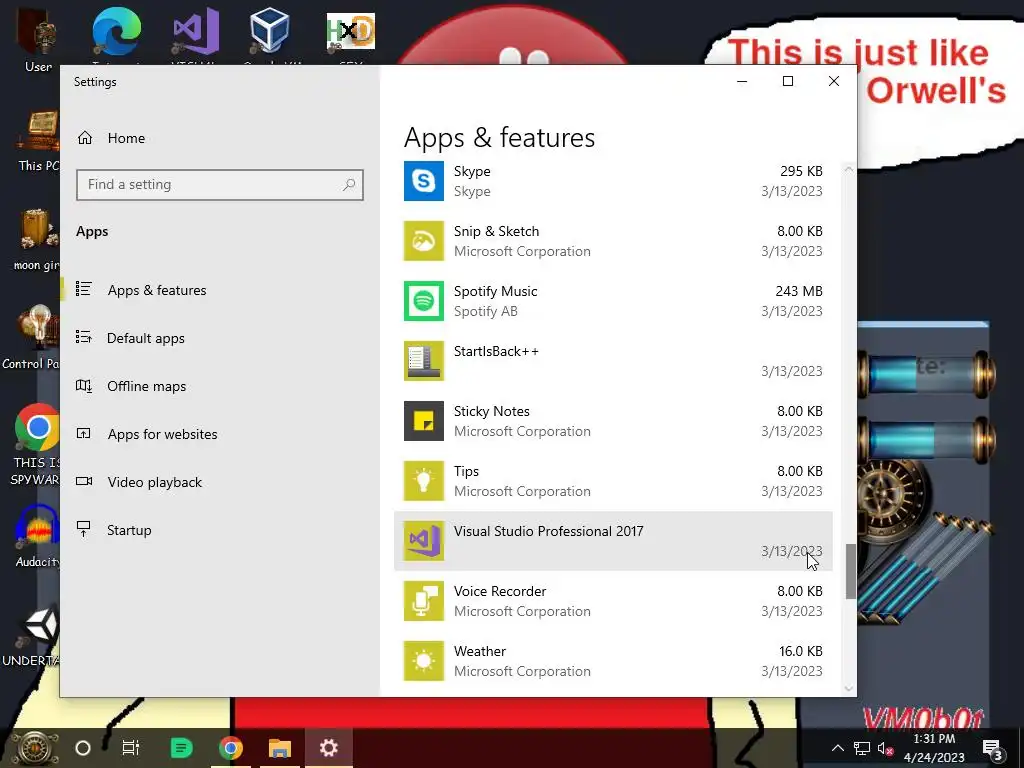This screenshot has width=1024, height=768.
Task: Open the green chat app on taskbar
Action: point(181,748)
